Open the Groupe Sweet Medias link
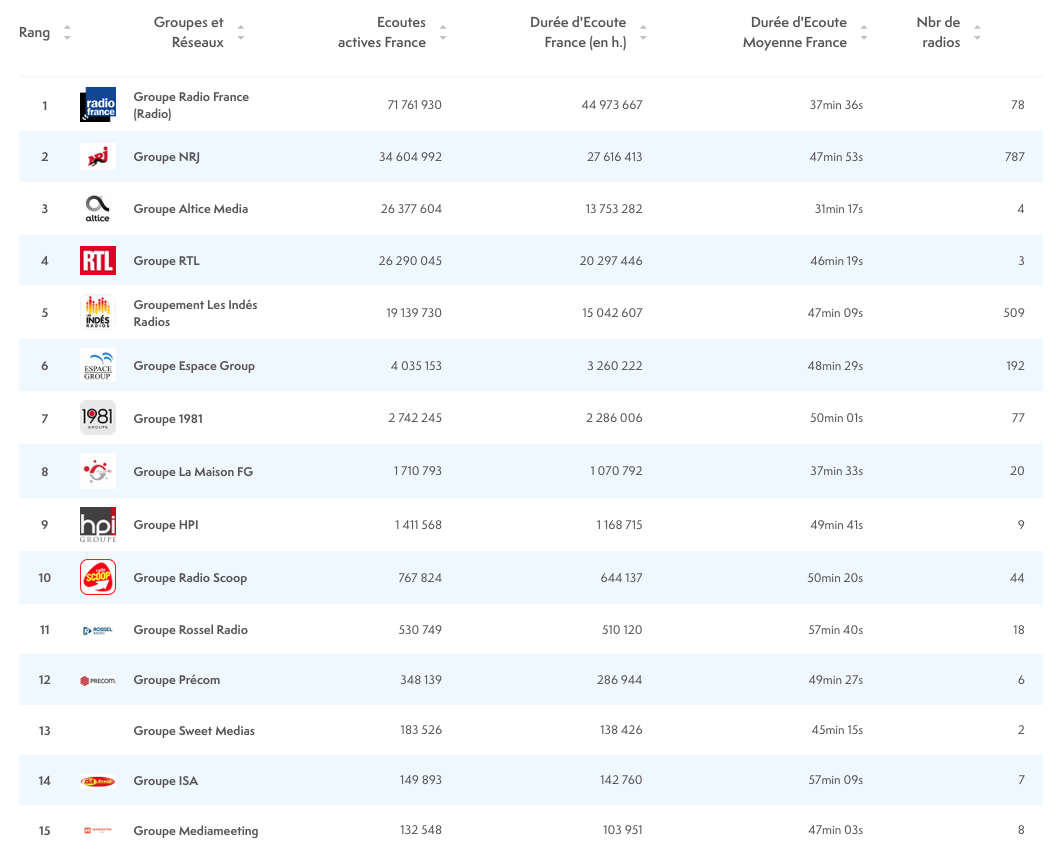 [x=194, y=731]
